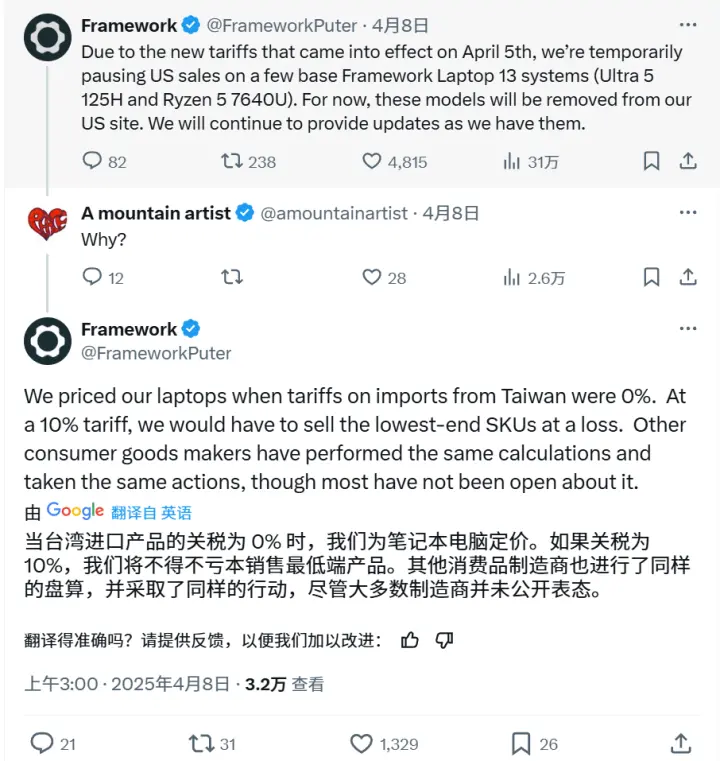
Task: Open more options on A mountain artist's reply
Action: pos(687,213)
